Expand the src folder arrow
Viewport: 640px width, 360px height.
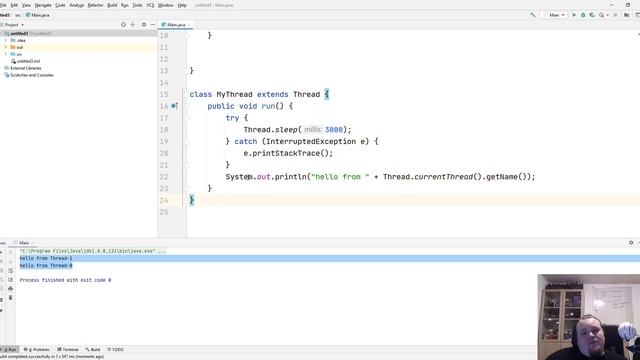(6, 54)
